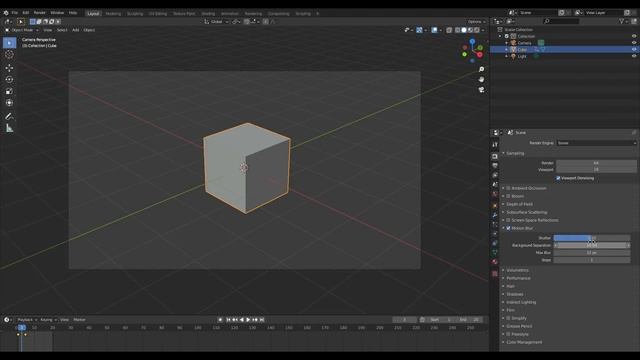The height and width of the screenshot is (360, 640).
Task: Switch to solid viewport shading icon
Action: coord(464,30)
